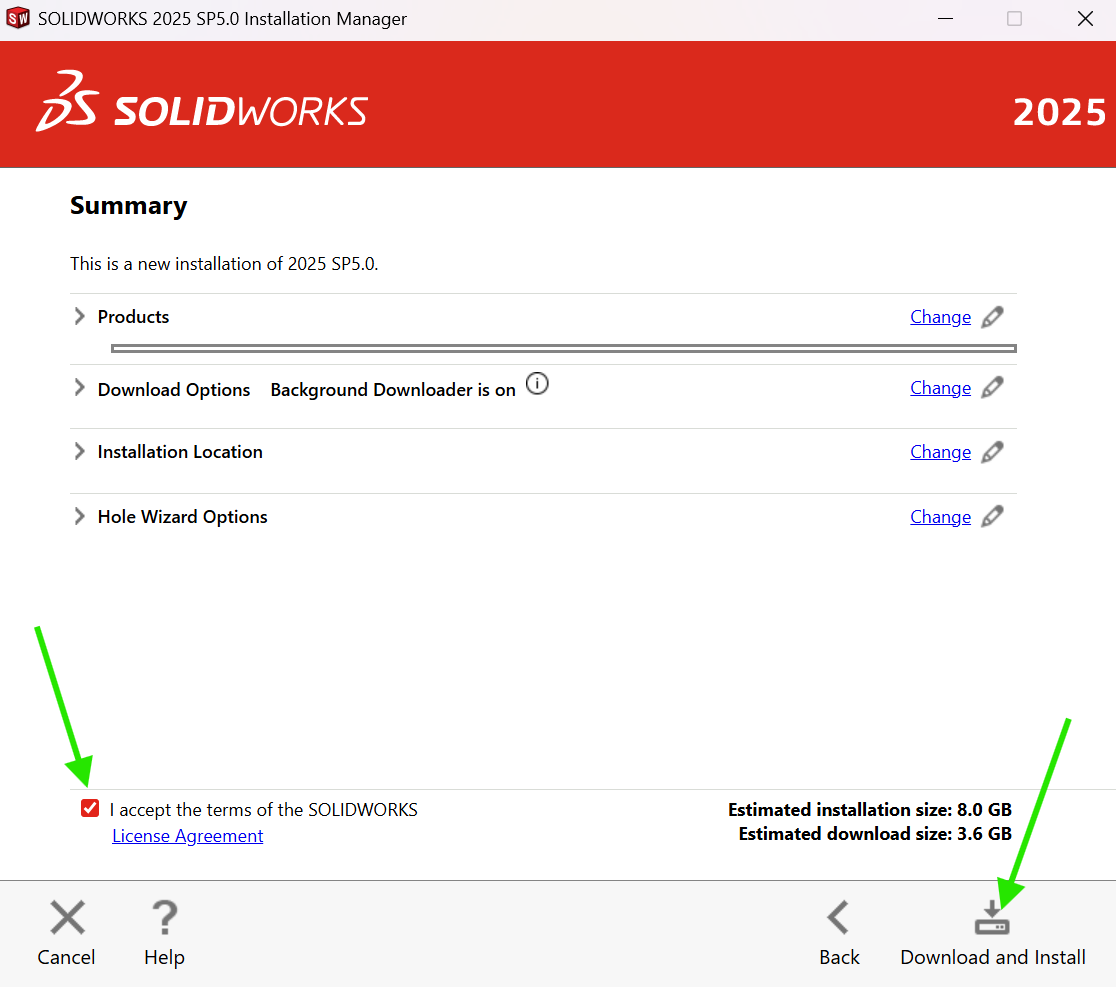Viewport: 1116px width, 987px height.
Task: Open the License Agreement link
Action: [188, 836]
